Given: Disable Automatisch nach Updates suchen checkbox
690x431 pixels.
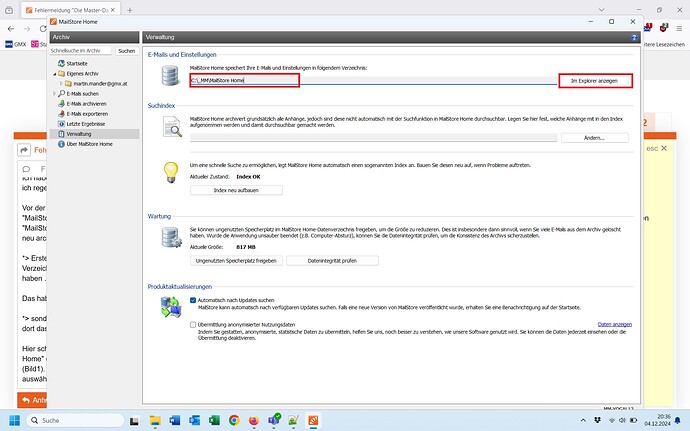Looking at the screenshot, I should point(193,300).
